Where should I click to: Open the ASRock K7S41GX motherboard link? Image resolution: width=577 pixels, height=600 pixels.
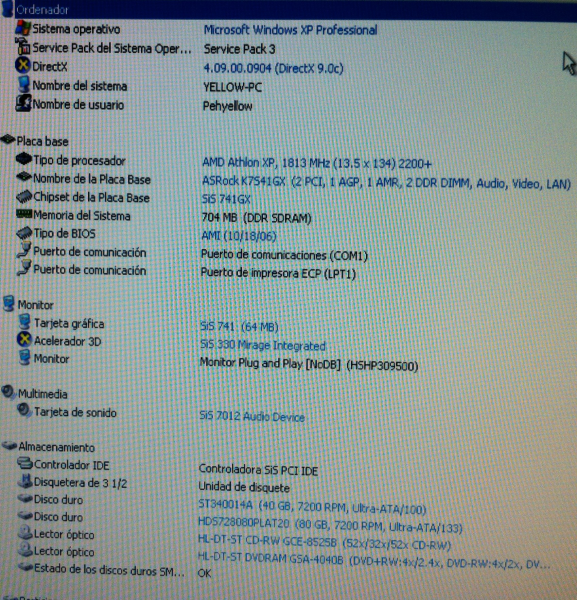pos(386,183)
